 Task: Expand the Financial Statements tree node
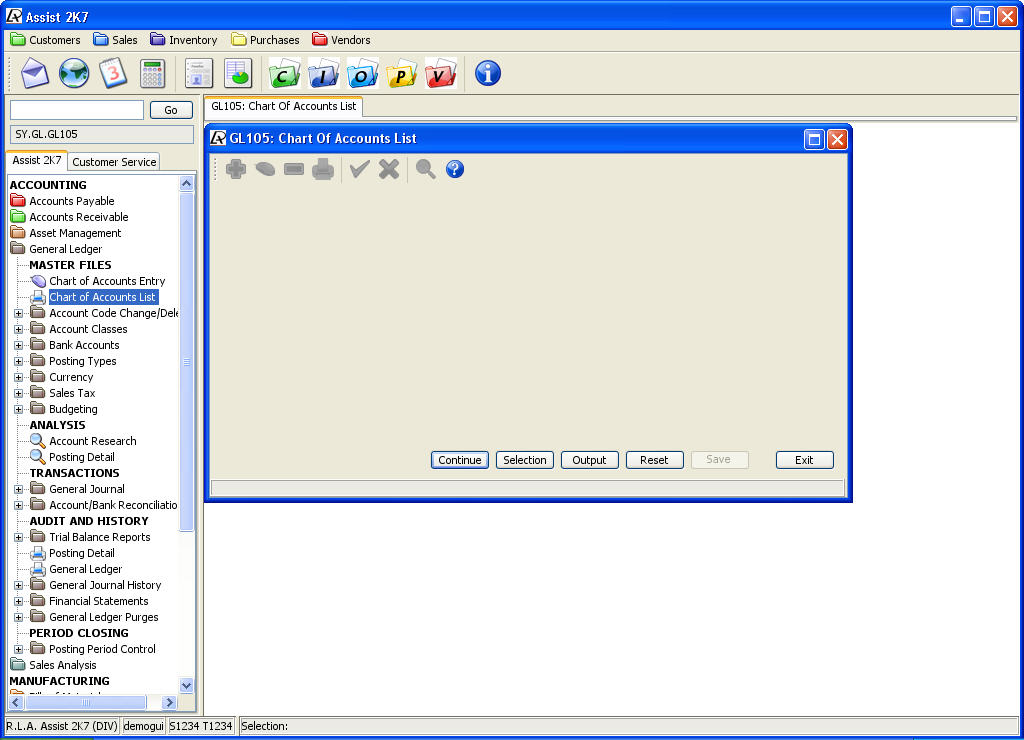(18, 602)
